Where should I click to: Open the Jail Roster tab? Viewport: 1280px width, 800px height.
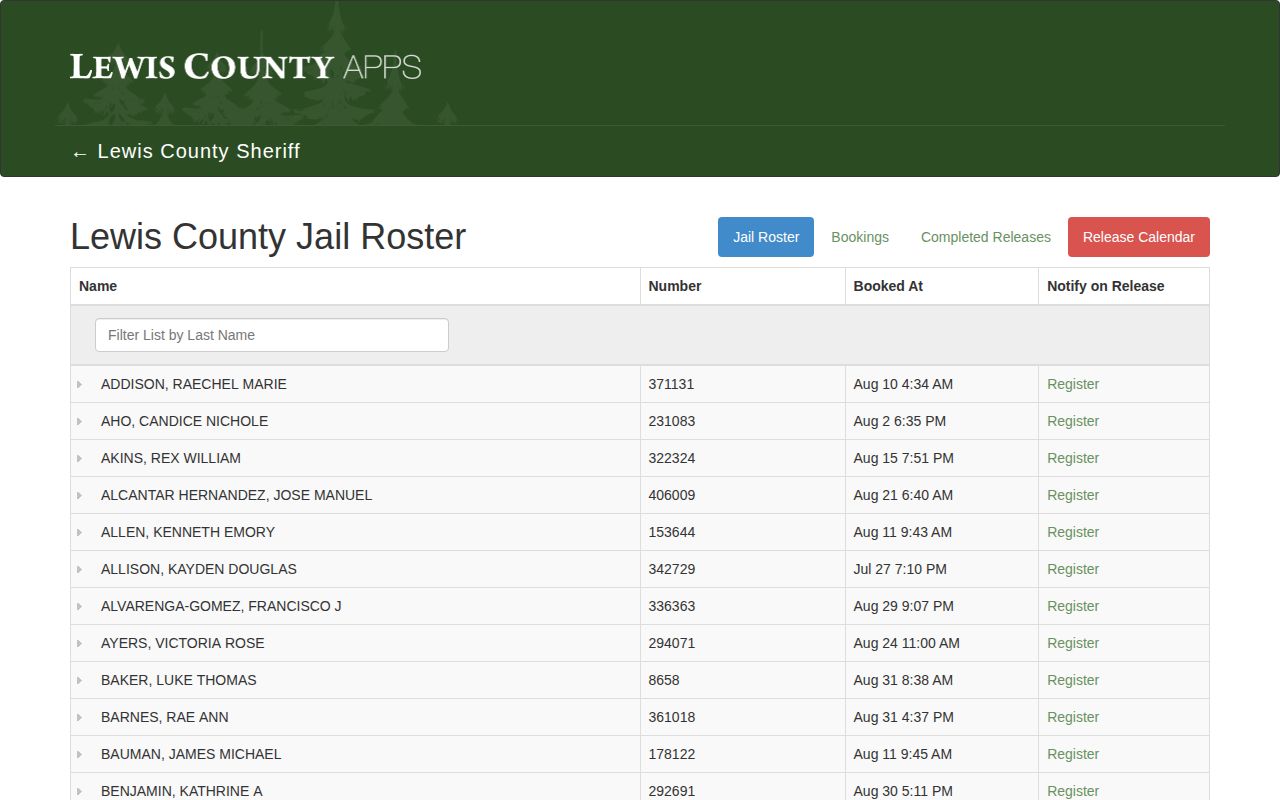tap(766, 237)
